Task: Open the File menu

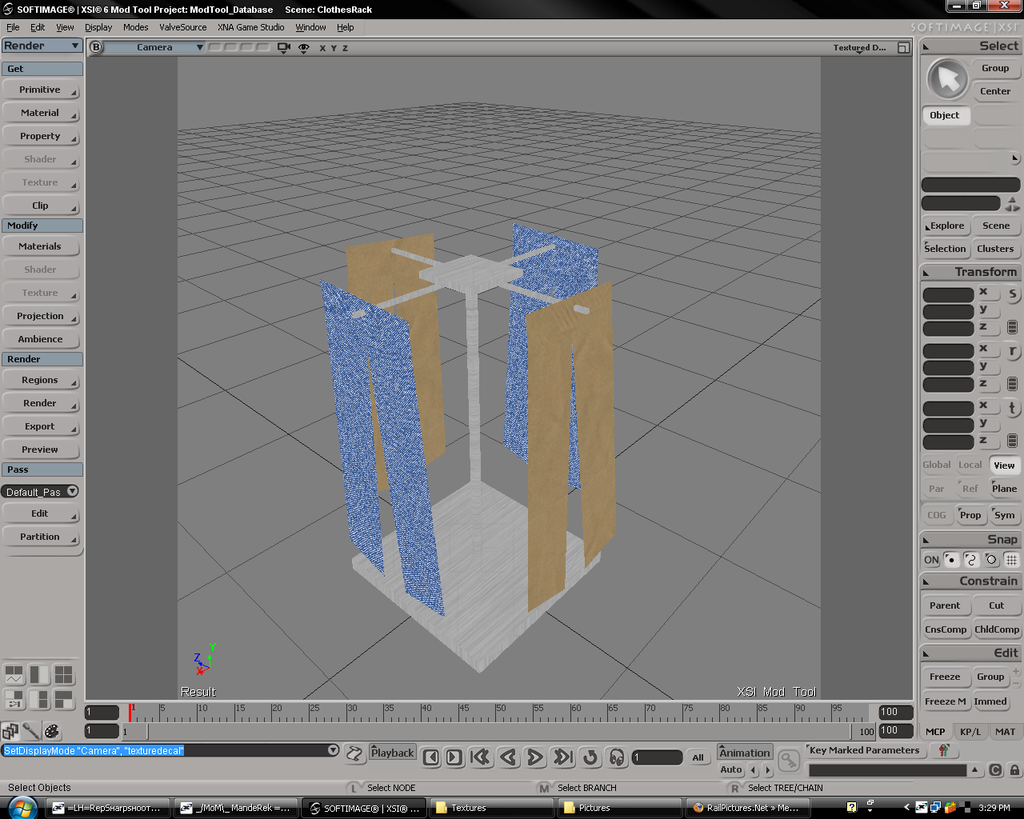Action: tap(13, 27)
